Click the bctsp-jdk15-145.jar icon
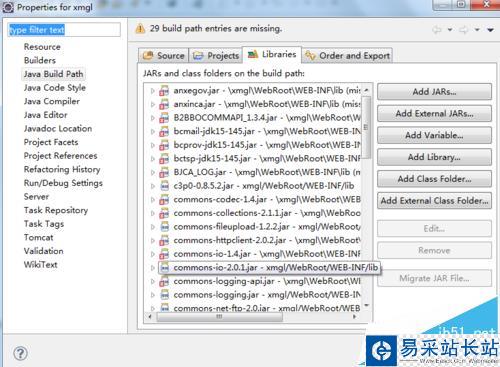500x367 pixels. point(164,159)
